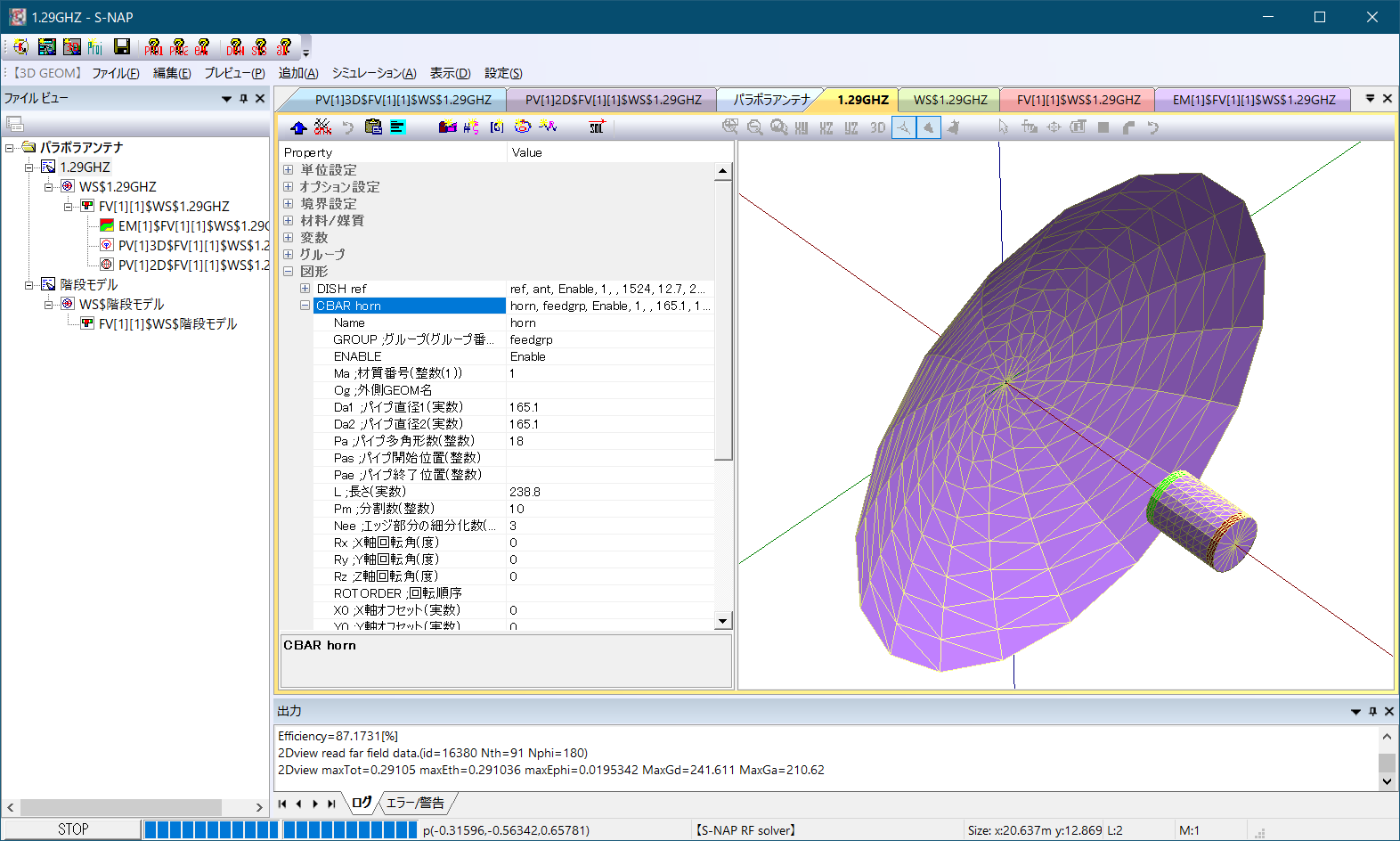Select FV[1][1]$WS$階段モデル tree item
Screen dimensions: 1400x841
167,324
